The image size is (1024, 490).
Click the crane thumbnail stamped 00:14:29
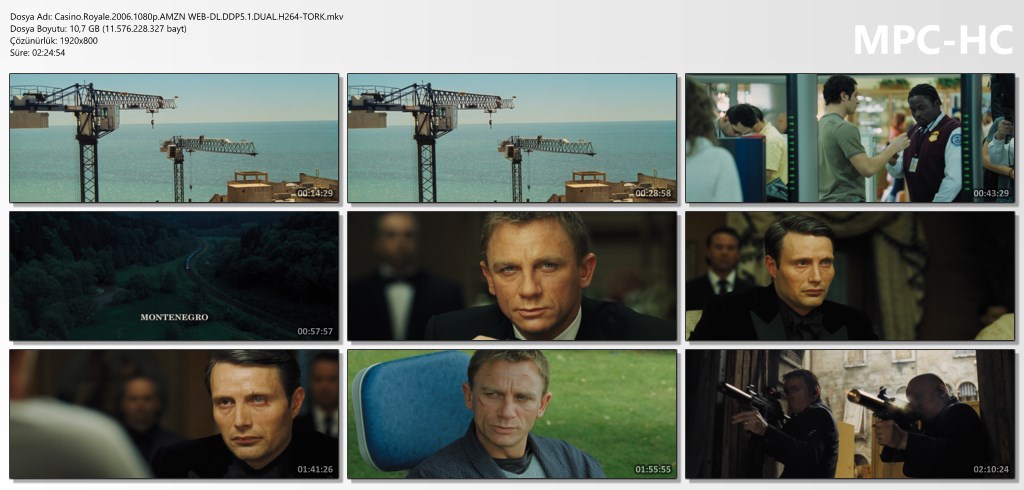click(174, 138)
